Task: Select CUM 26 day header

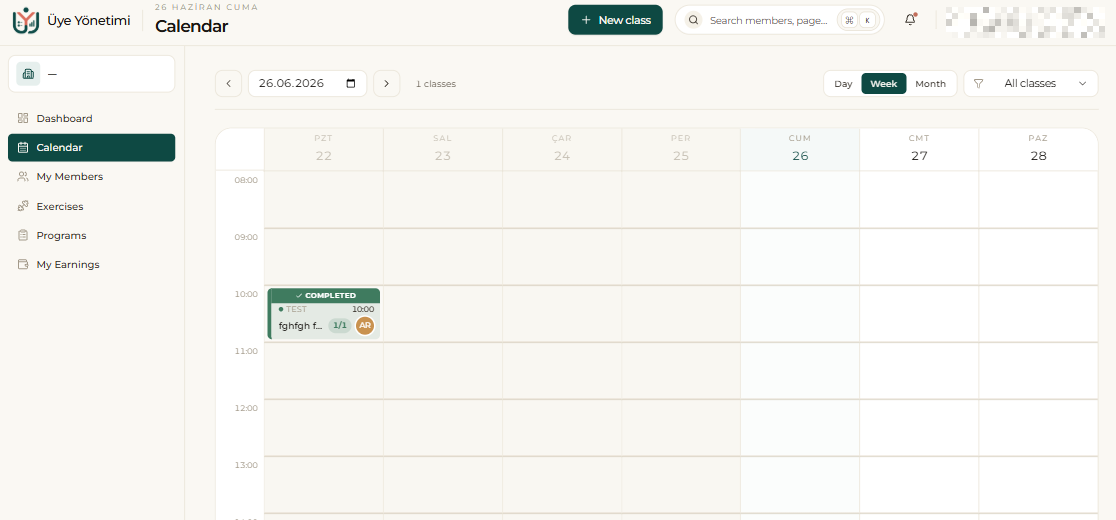Action: tap(800, 149)
